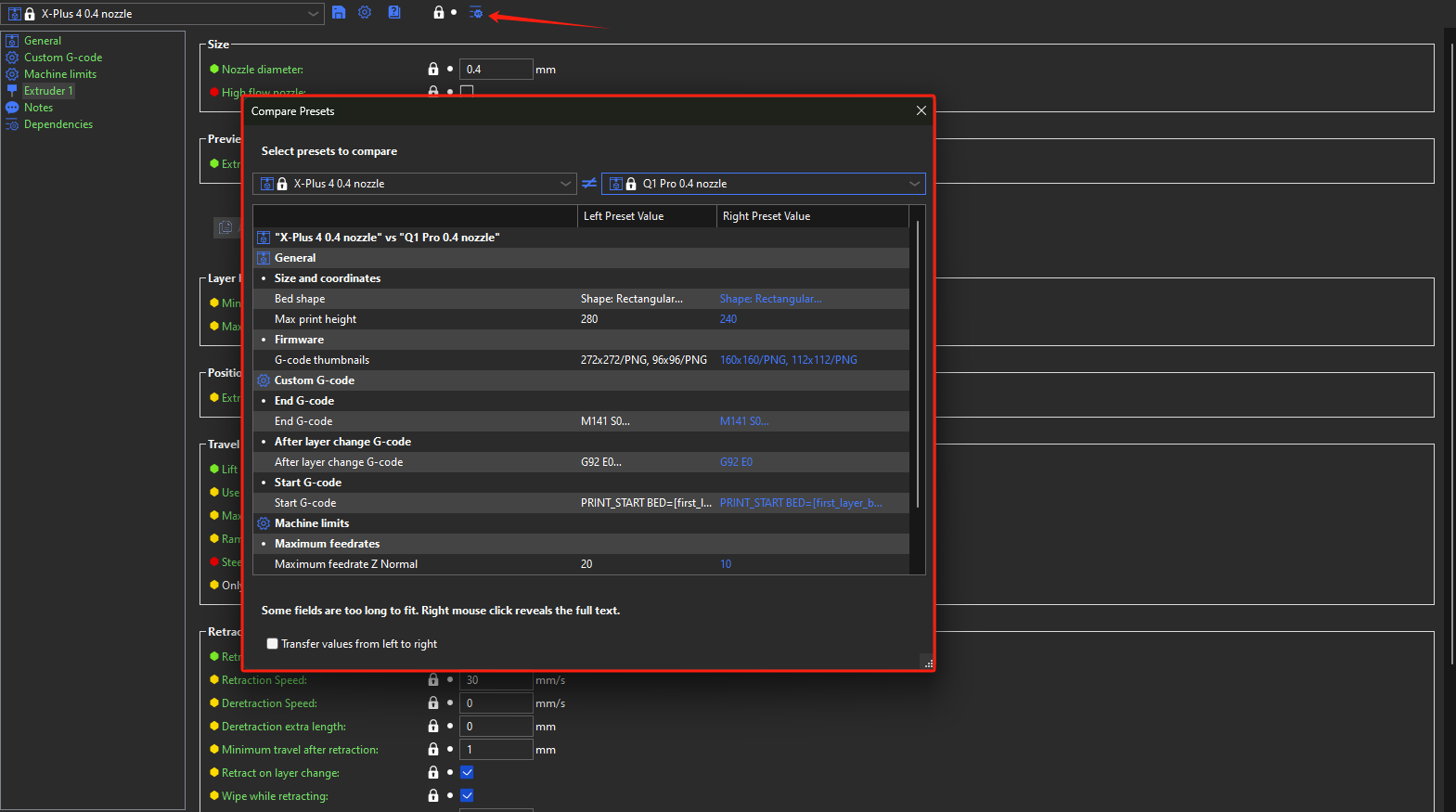Click the Left Preset Value column header
Screen dimensions: 1456x812
(647, 216)
